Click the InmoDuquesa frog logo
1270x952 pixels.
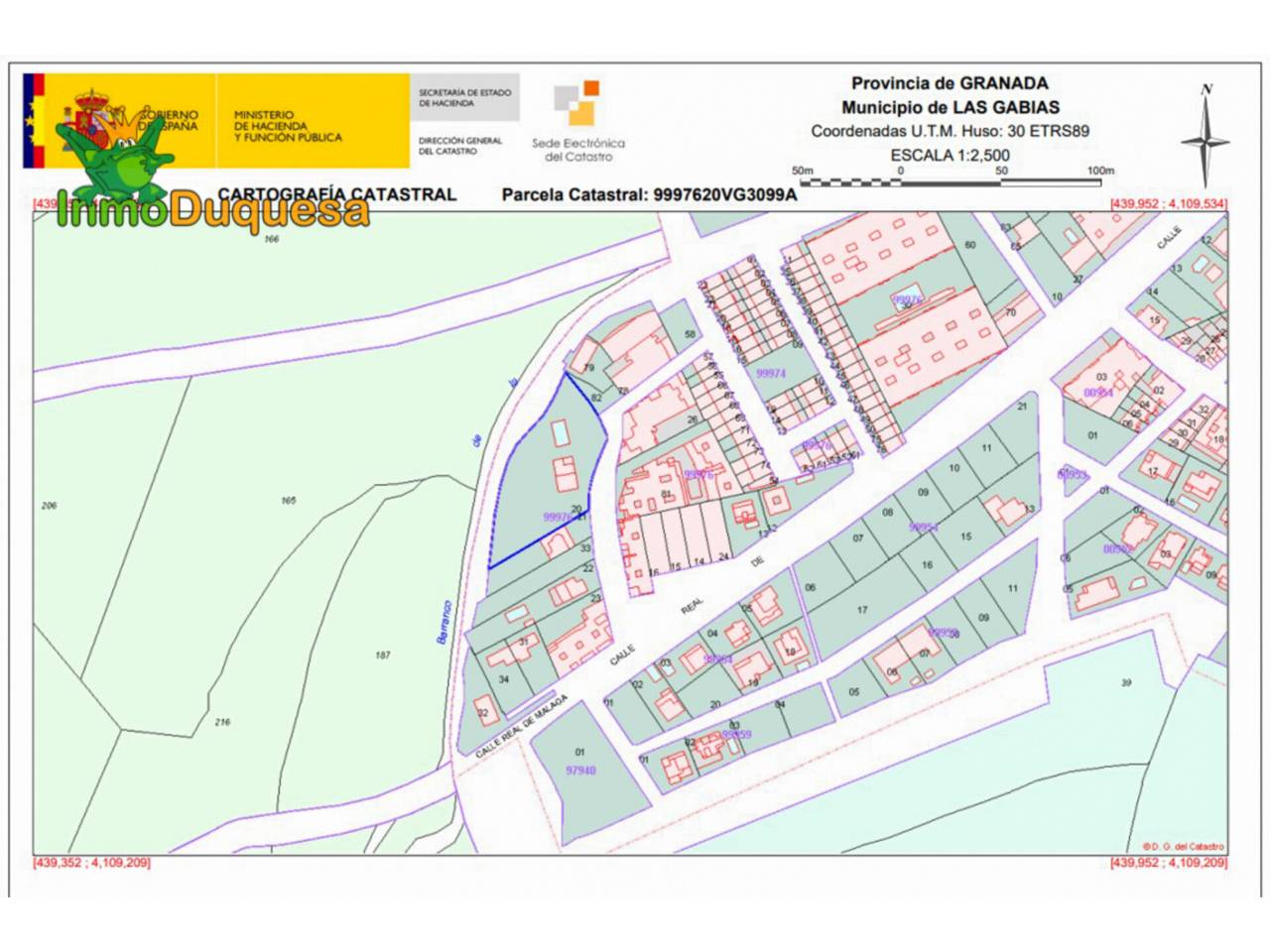tap(211, 171)
